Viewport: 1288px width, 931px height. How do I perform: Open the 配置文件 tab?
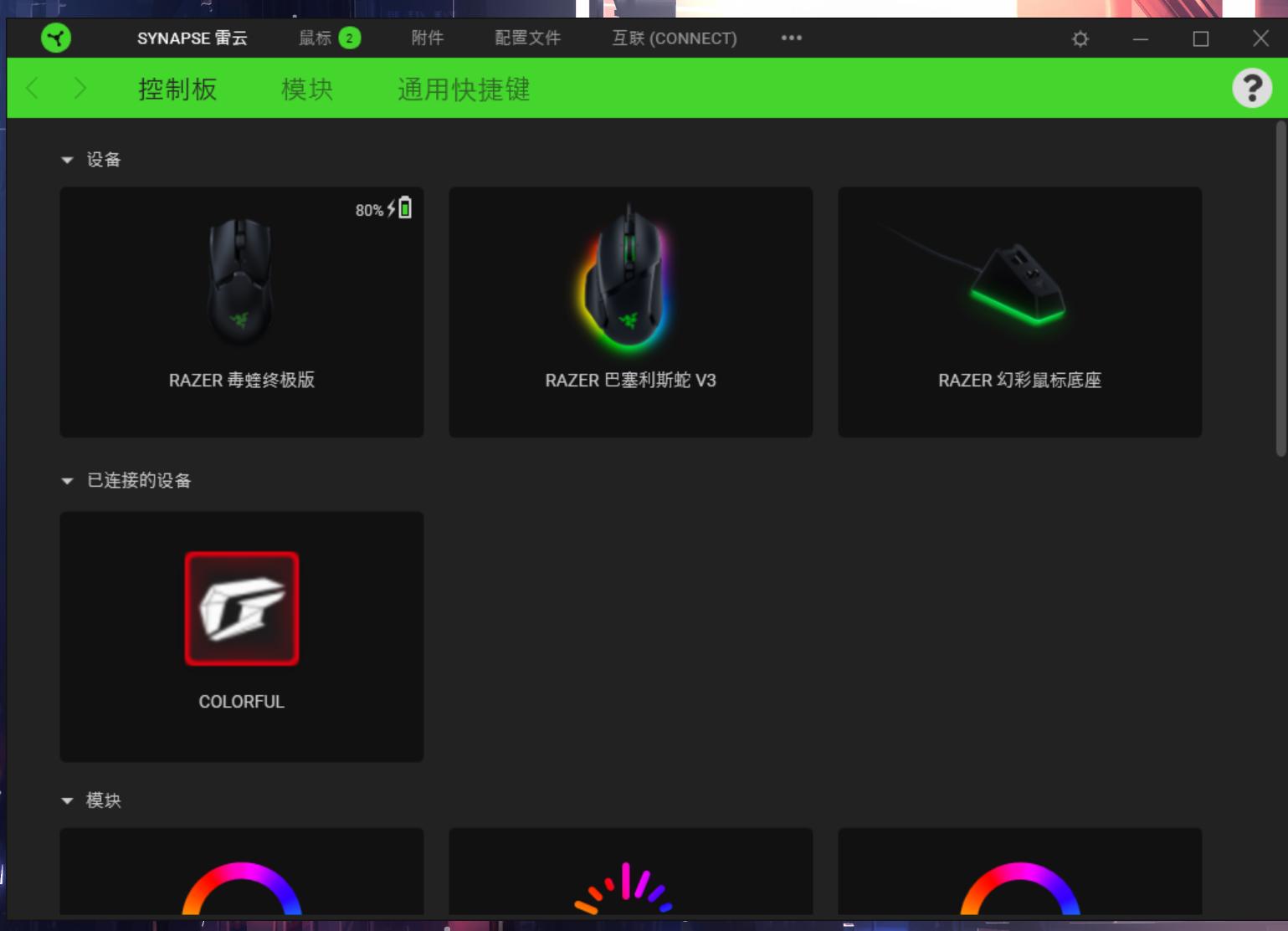[x=528, y=38]
